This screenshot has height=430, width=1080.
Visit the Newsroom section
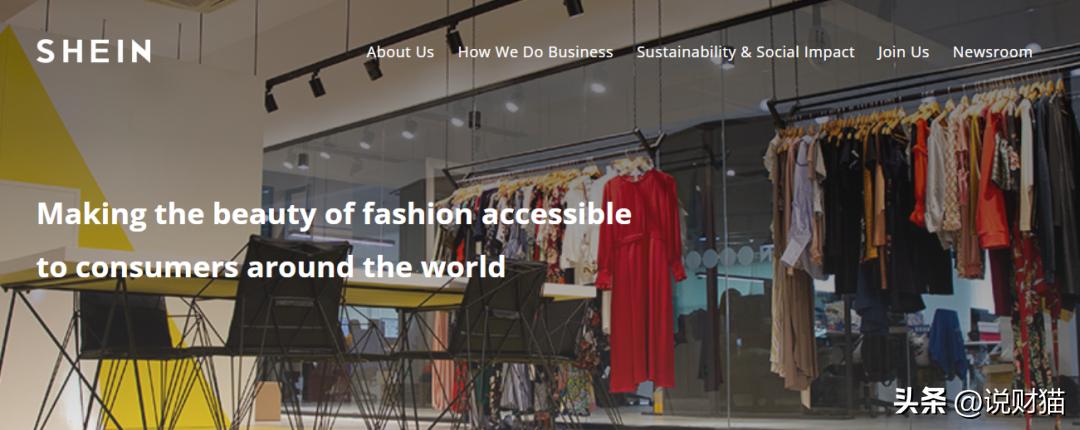[x=993, y=52]
